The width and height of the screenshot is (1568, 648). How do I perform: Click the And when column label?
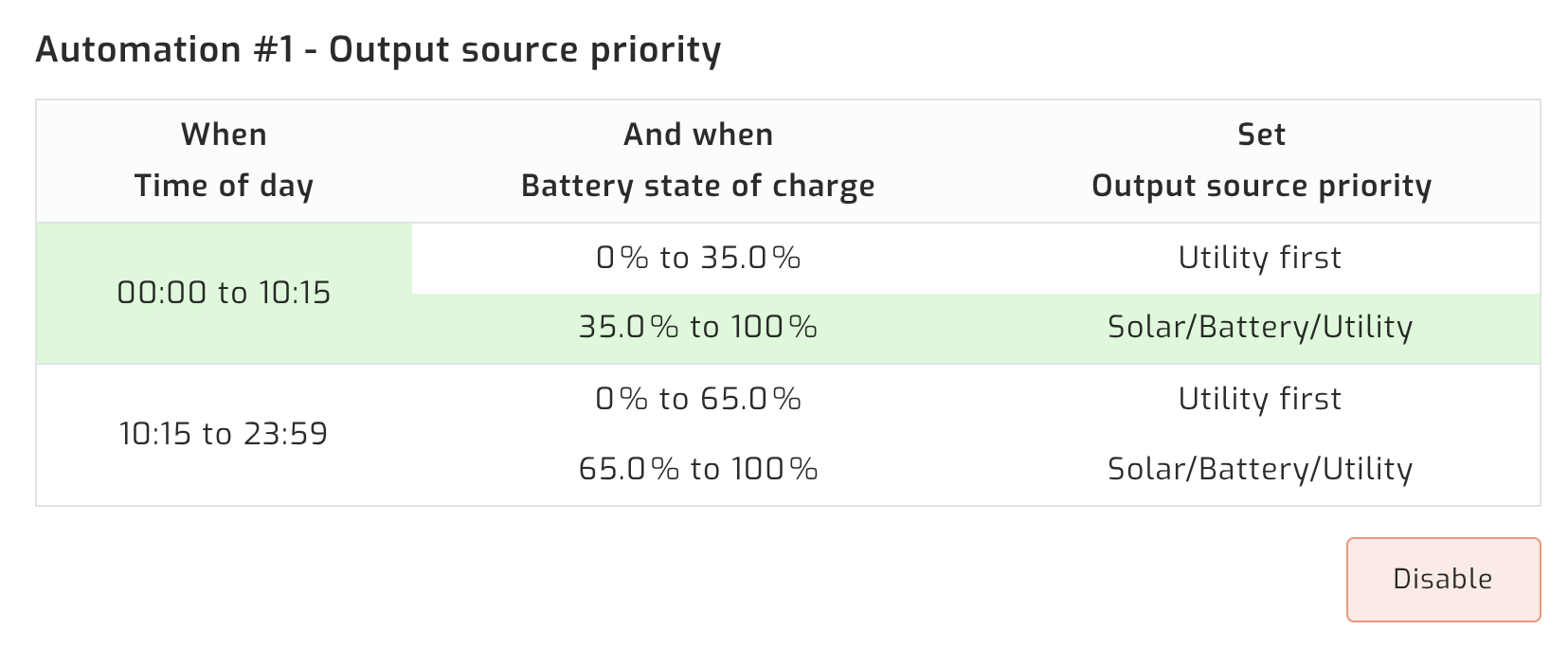click(698, 134)
